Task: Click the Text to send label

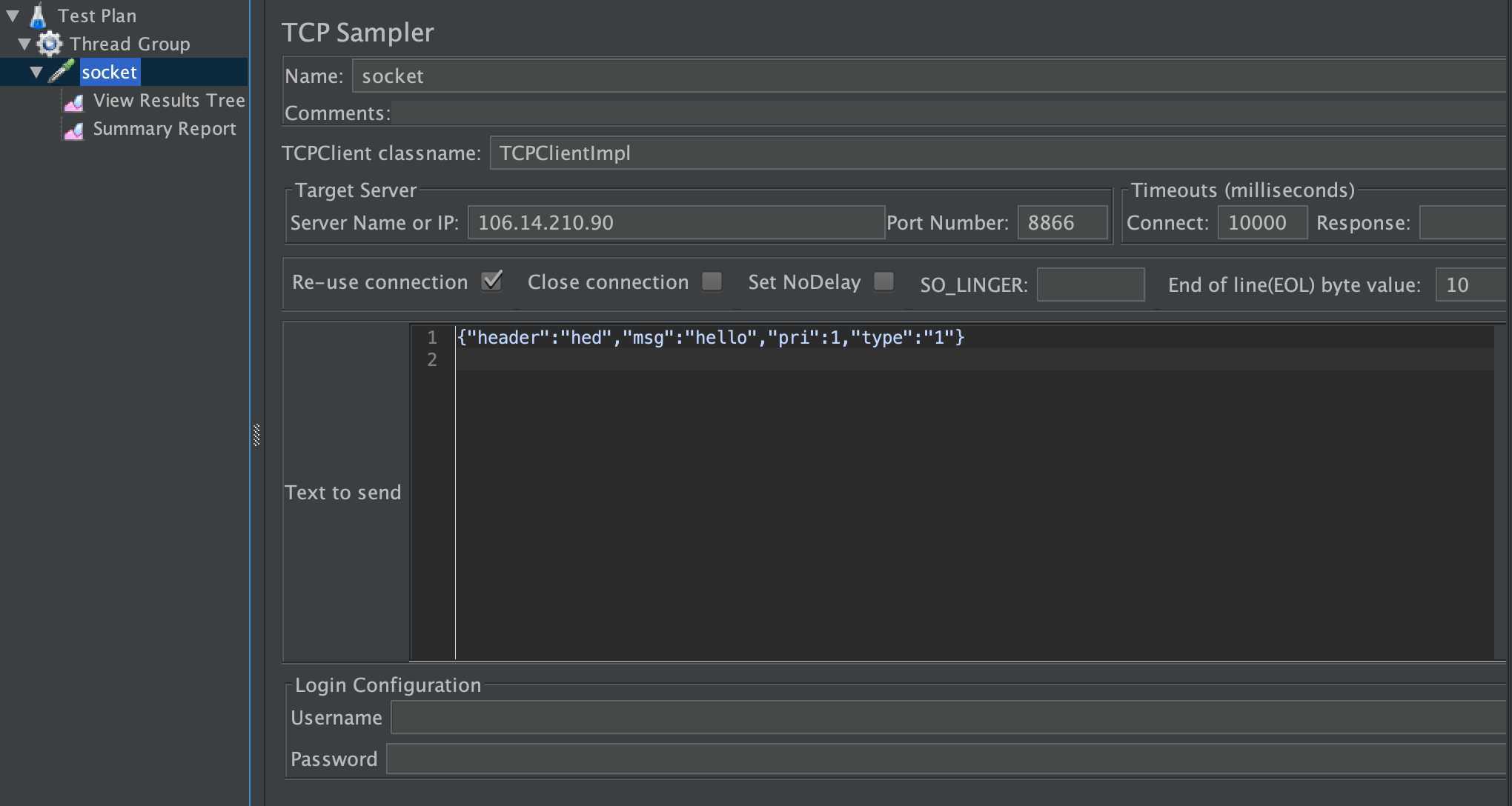Action: pos(342,493)
